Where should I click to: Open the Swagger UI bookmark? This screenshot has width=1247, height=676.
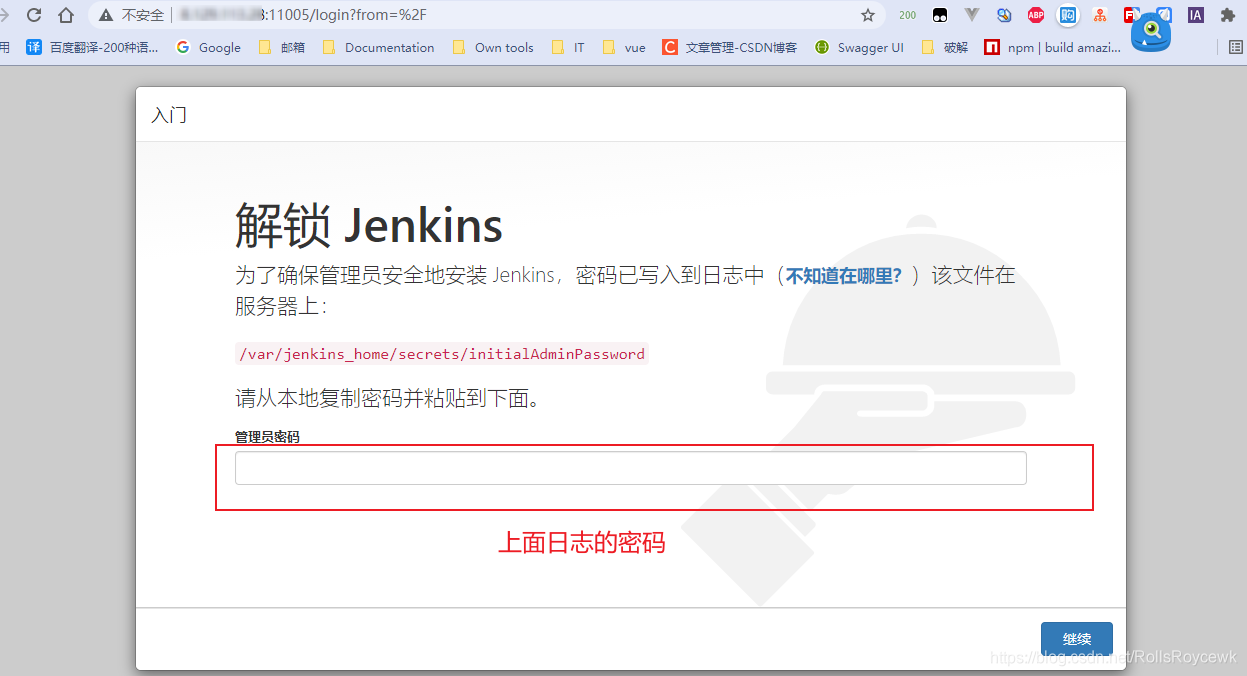pyautogui.click(x=859, y=47)
